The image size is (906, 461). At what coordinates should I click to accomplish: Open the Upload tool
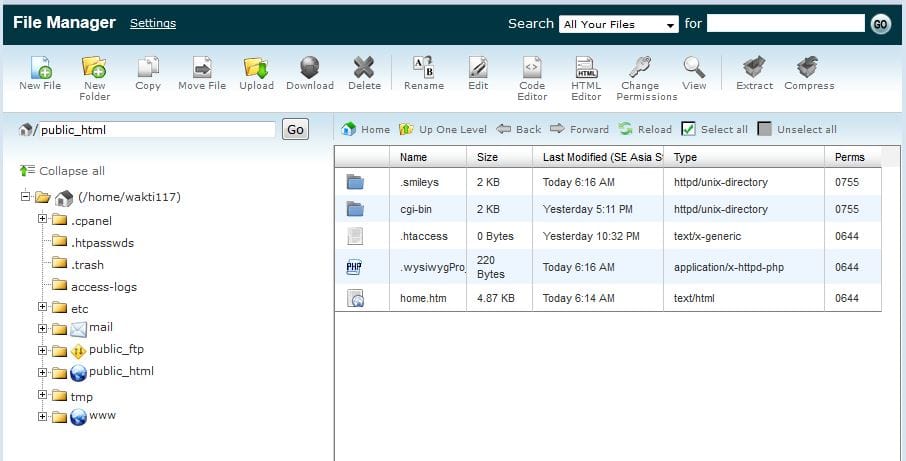pyautogui.click(x=256, y=68)
